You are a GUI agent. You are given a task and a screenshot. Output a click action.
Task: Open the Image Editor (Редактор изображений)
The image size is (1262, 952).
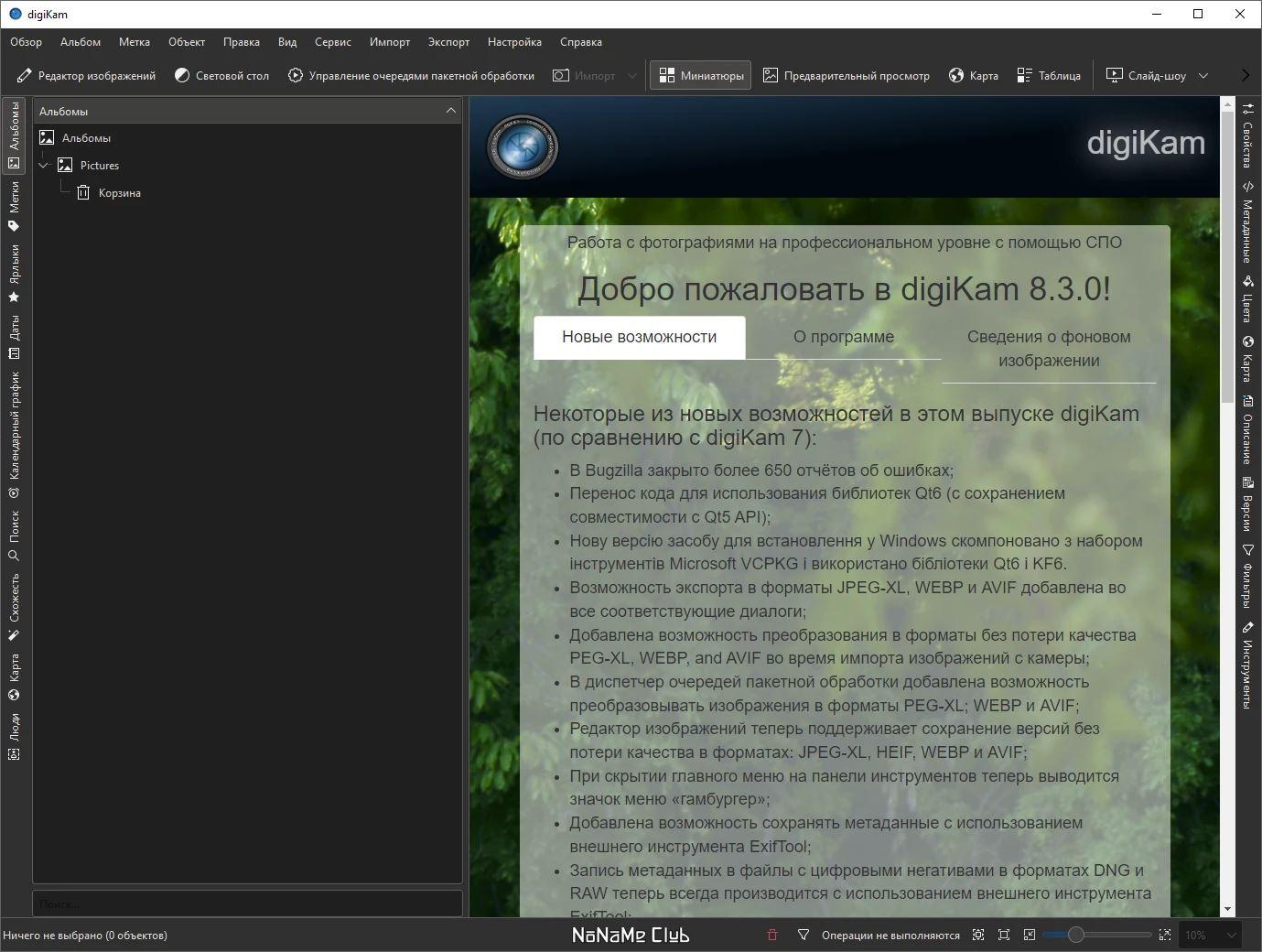coord(87,76)
